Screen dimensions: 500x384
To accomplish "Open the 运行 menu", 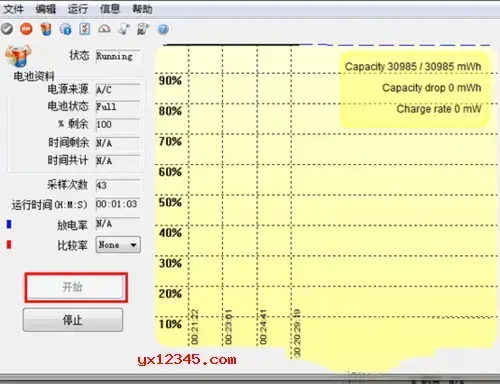I will pos(78,9).
